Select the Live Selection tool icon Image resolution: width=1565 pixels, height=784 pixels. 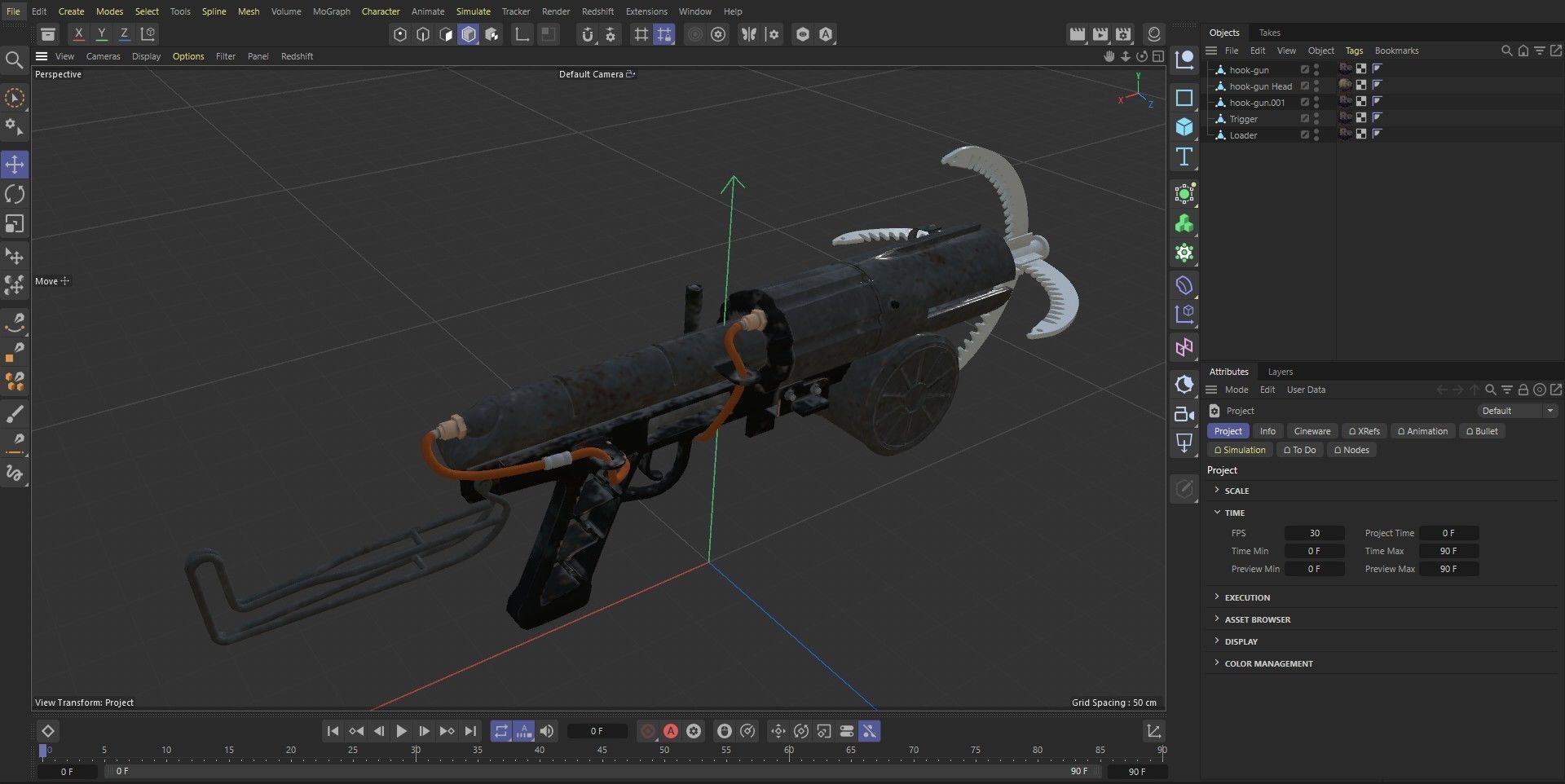[x=15, y=98]
